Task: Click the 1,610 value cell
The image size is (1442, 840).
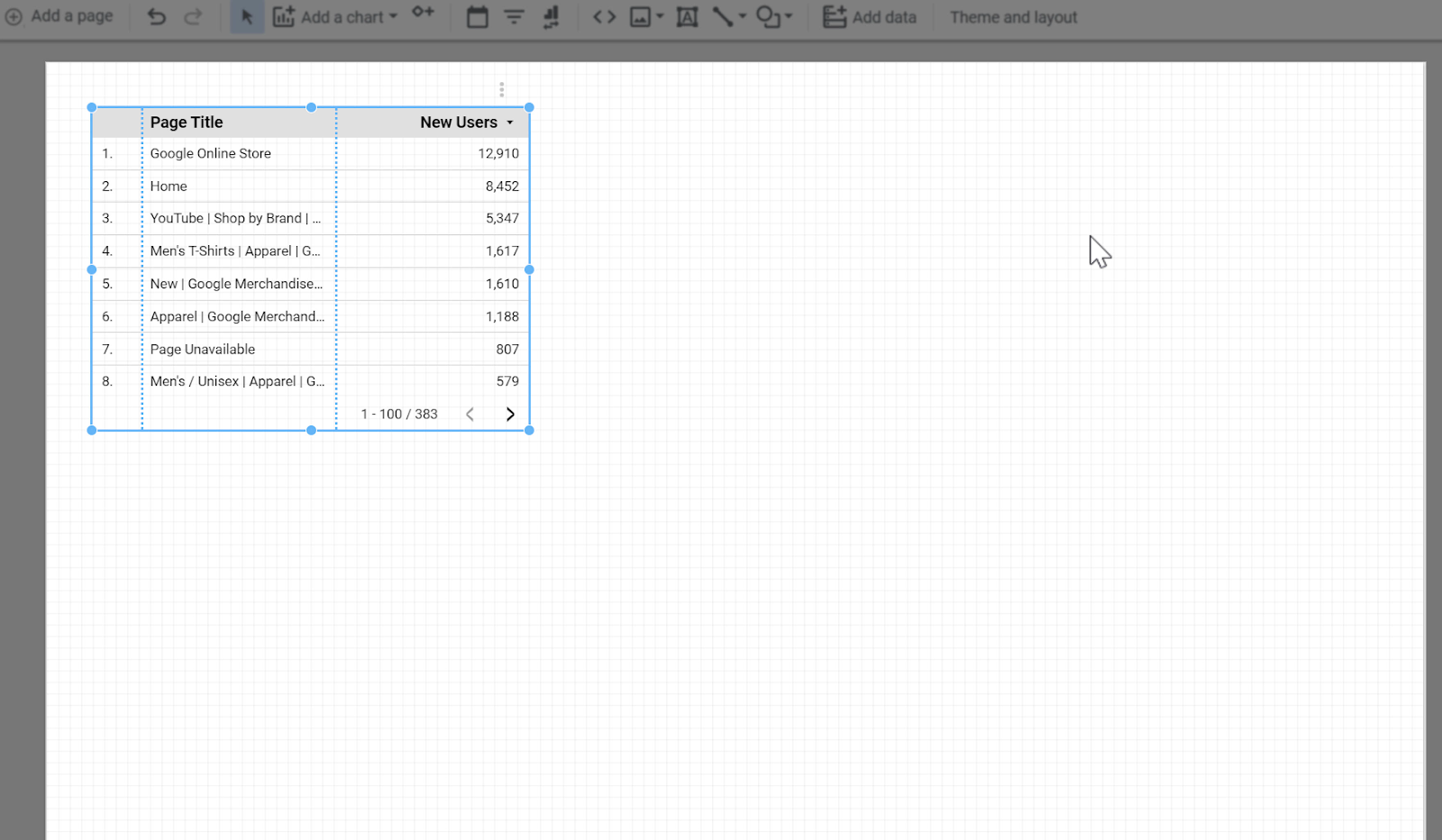Action: [x=502, y=284]
